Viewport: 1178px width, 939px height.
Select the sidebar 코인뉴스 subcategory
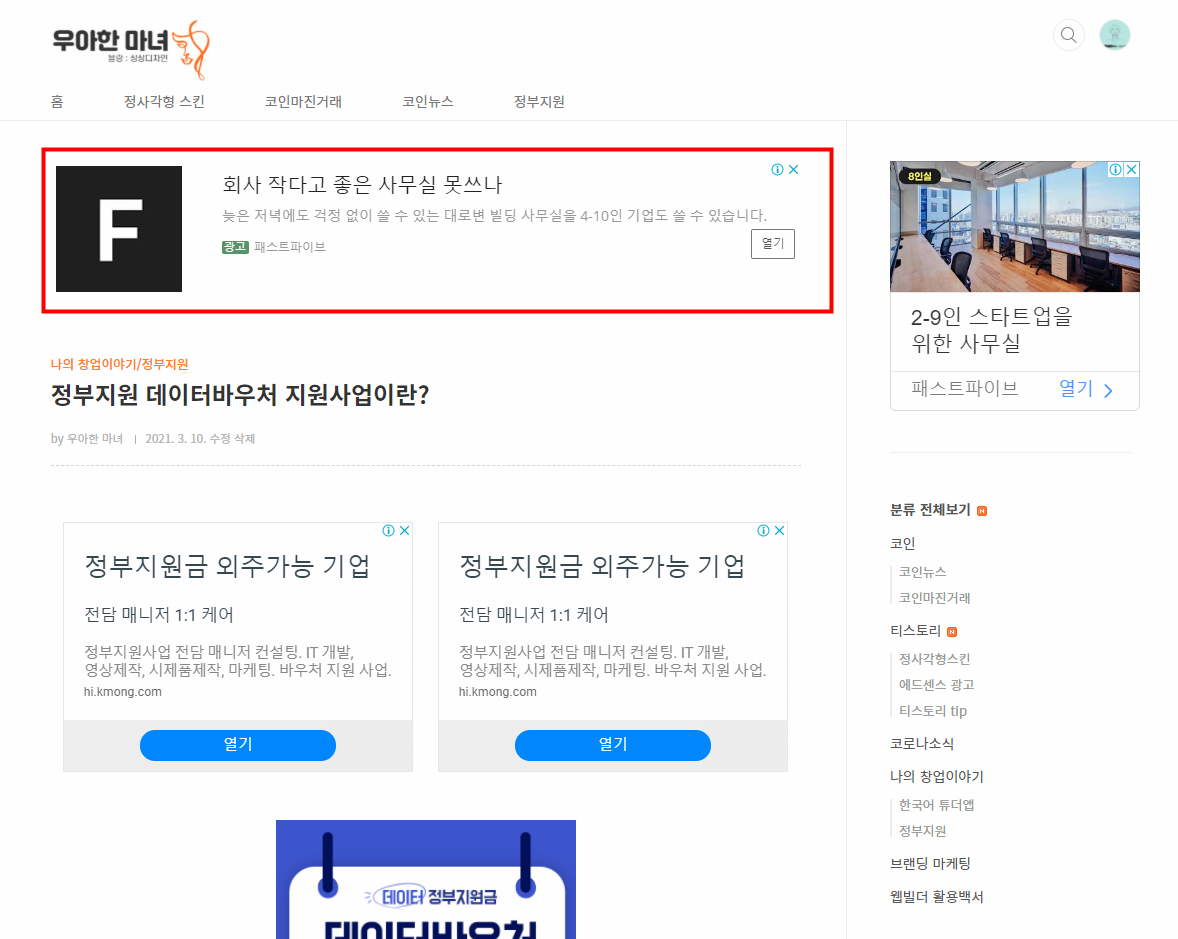click(923, 572)
